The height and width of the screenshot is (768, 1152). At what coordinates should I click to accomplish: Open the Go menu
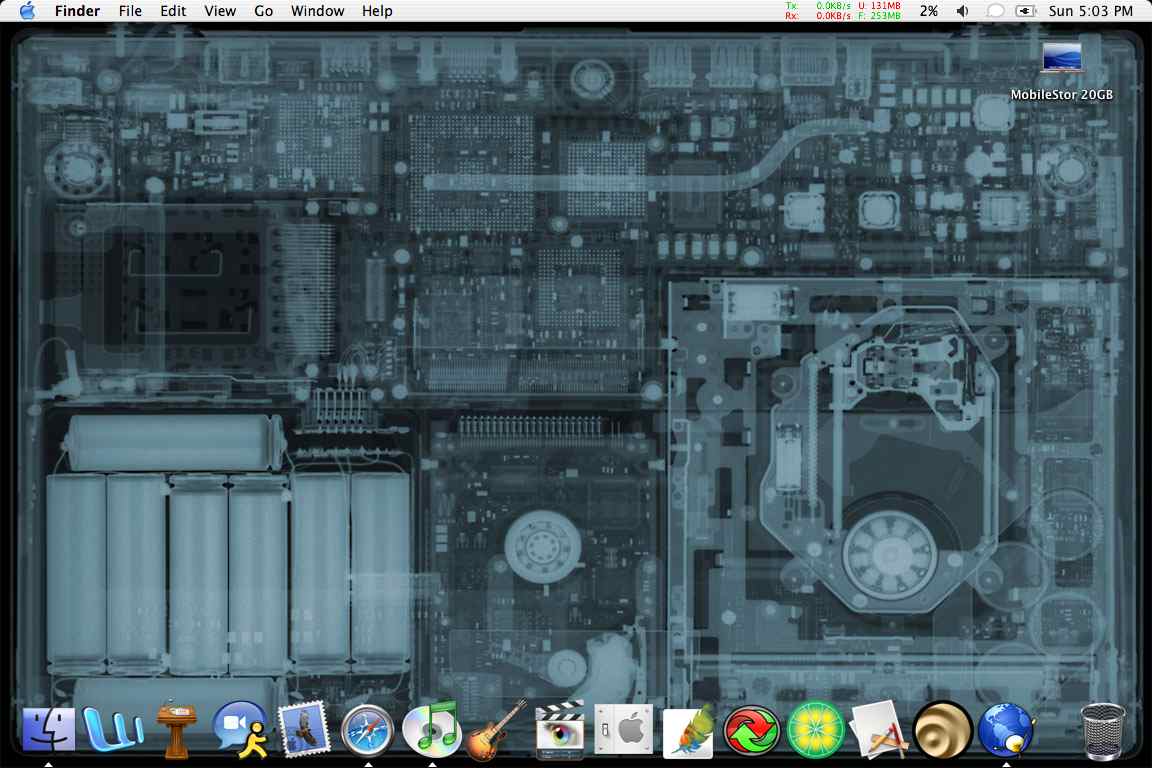click(x=263, y=11)
